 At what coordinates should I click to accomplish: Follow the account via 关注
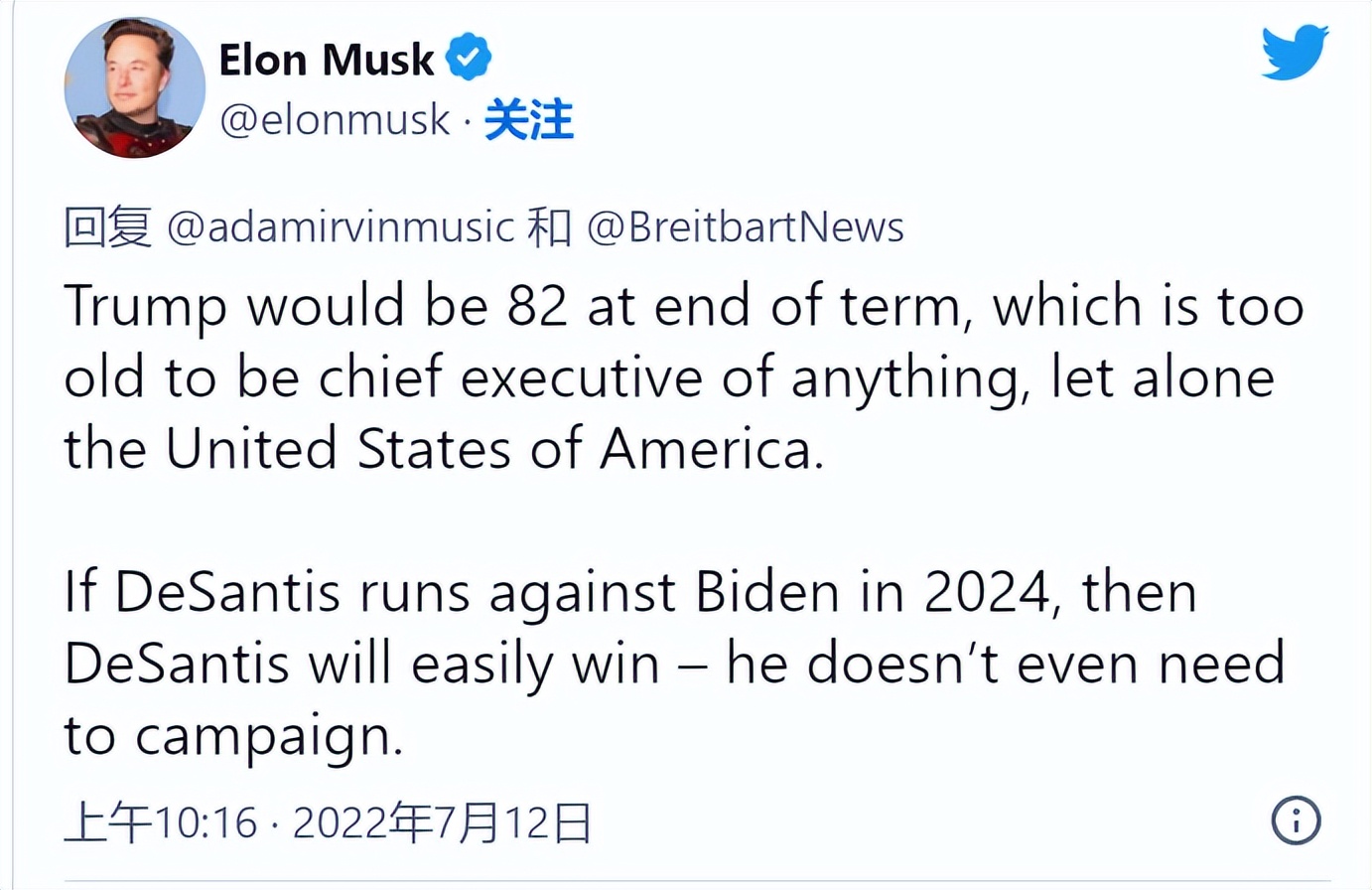(x=528, y=120)
